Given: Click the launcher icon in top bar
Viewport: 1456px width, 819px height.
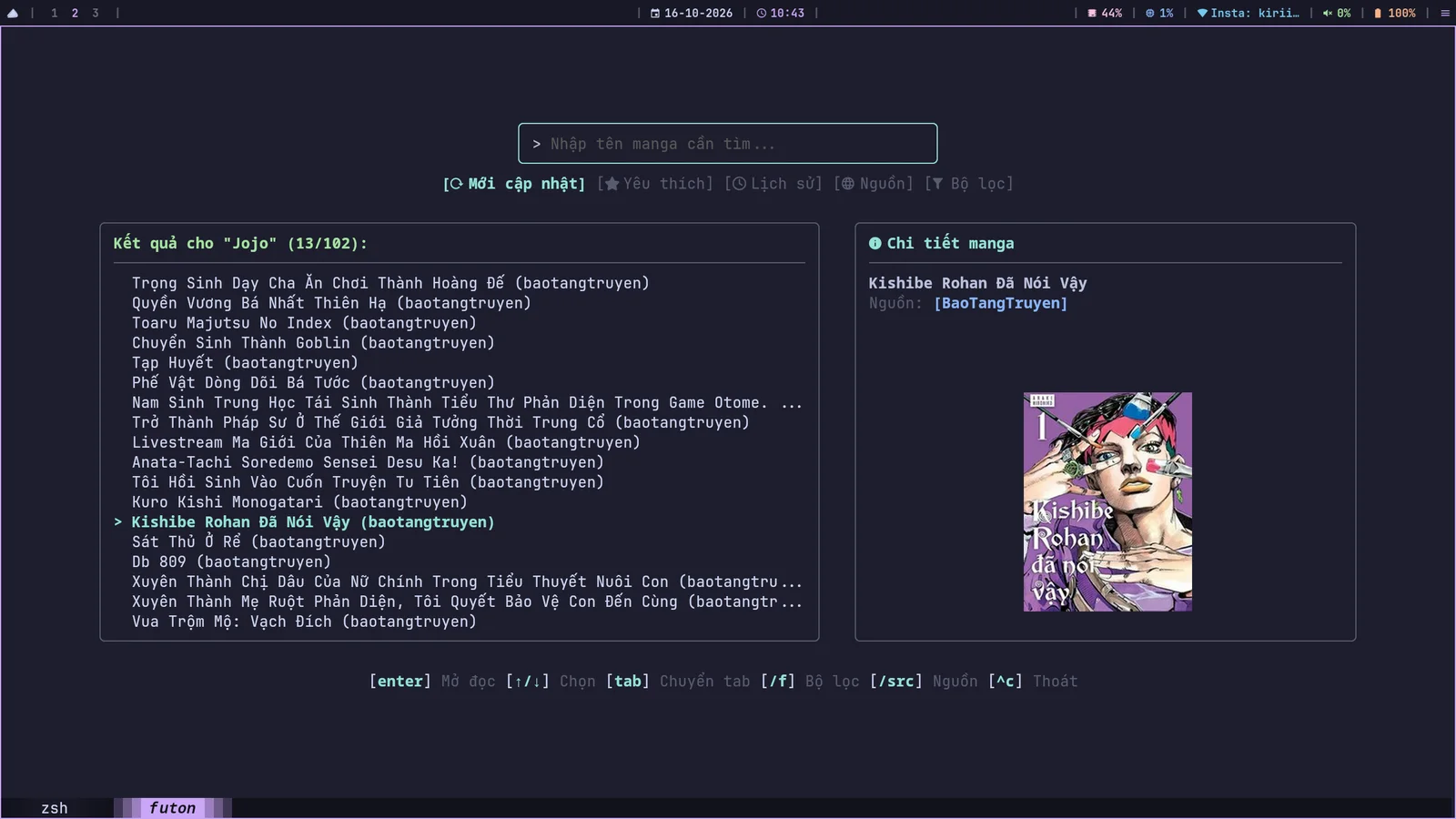Looking at the screenshot, I should coord(13,13).
